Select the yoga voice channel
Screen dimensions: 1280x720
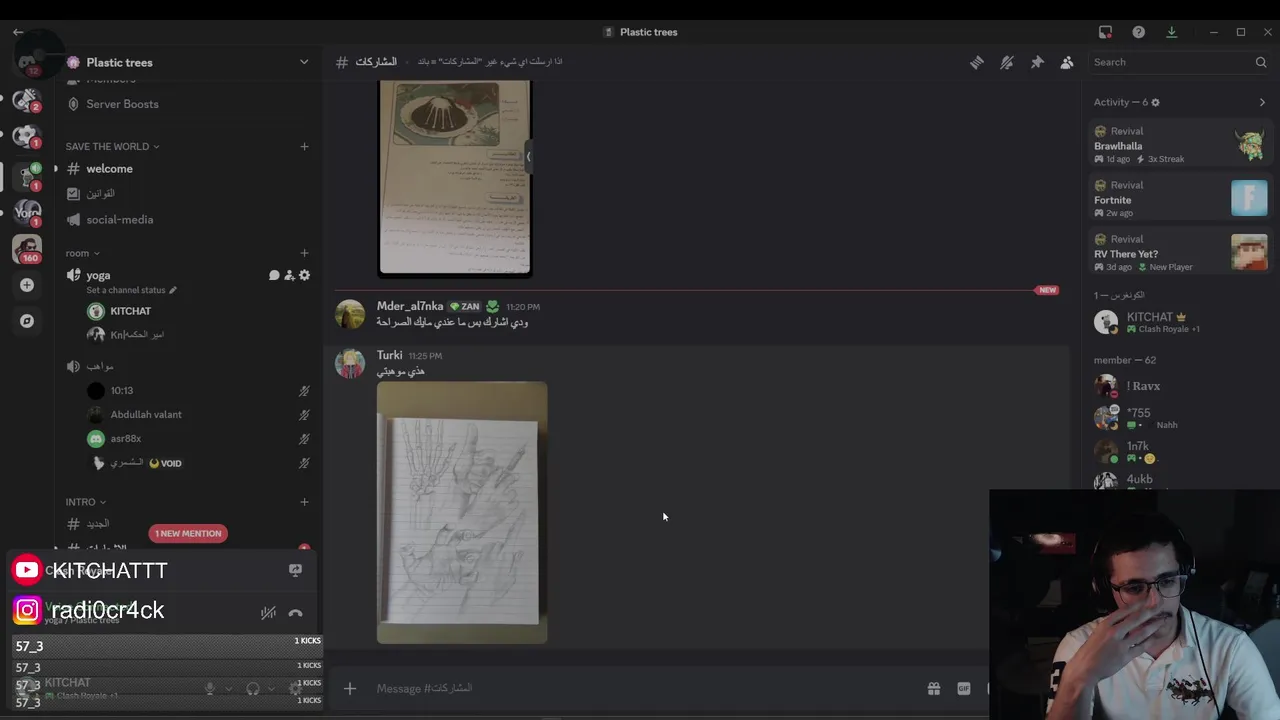[98, 275]
